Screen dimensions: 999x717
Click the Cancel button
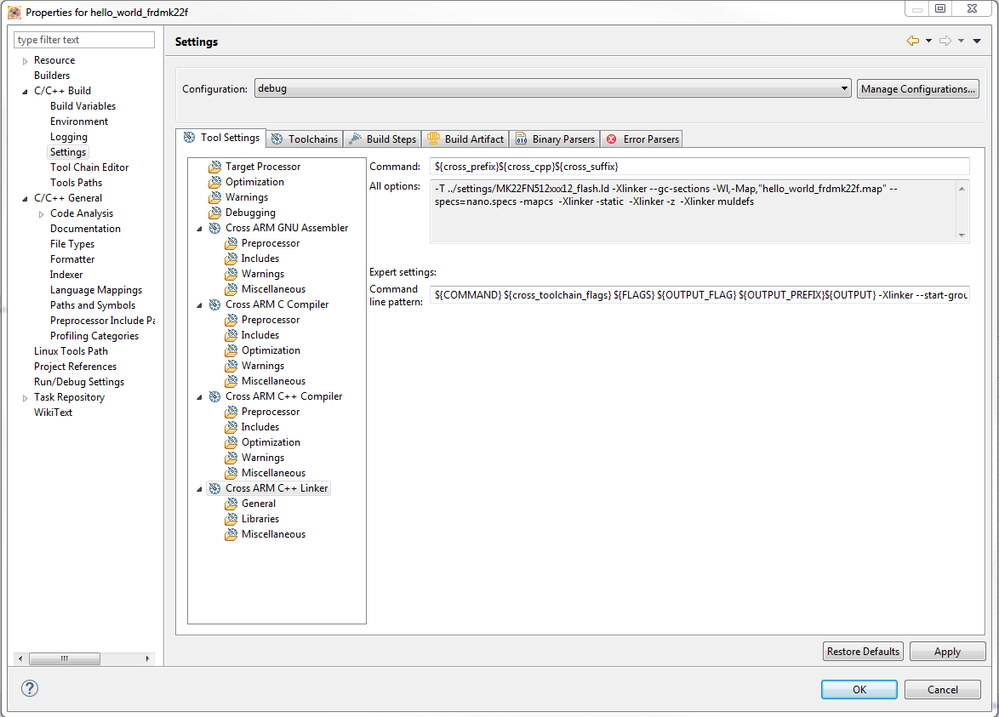[x=942, y=690]
